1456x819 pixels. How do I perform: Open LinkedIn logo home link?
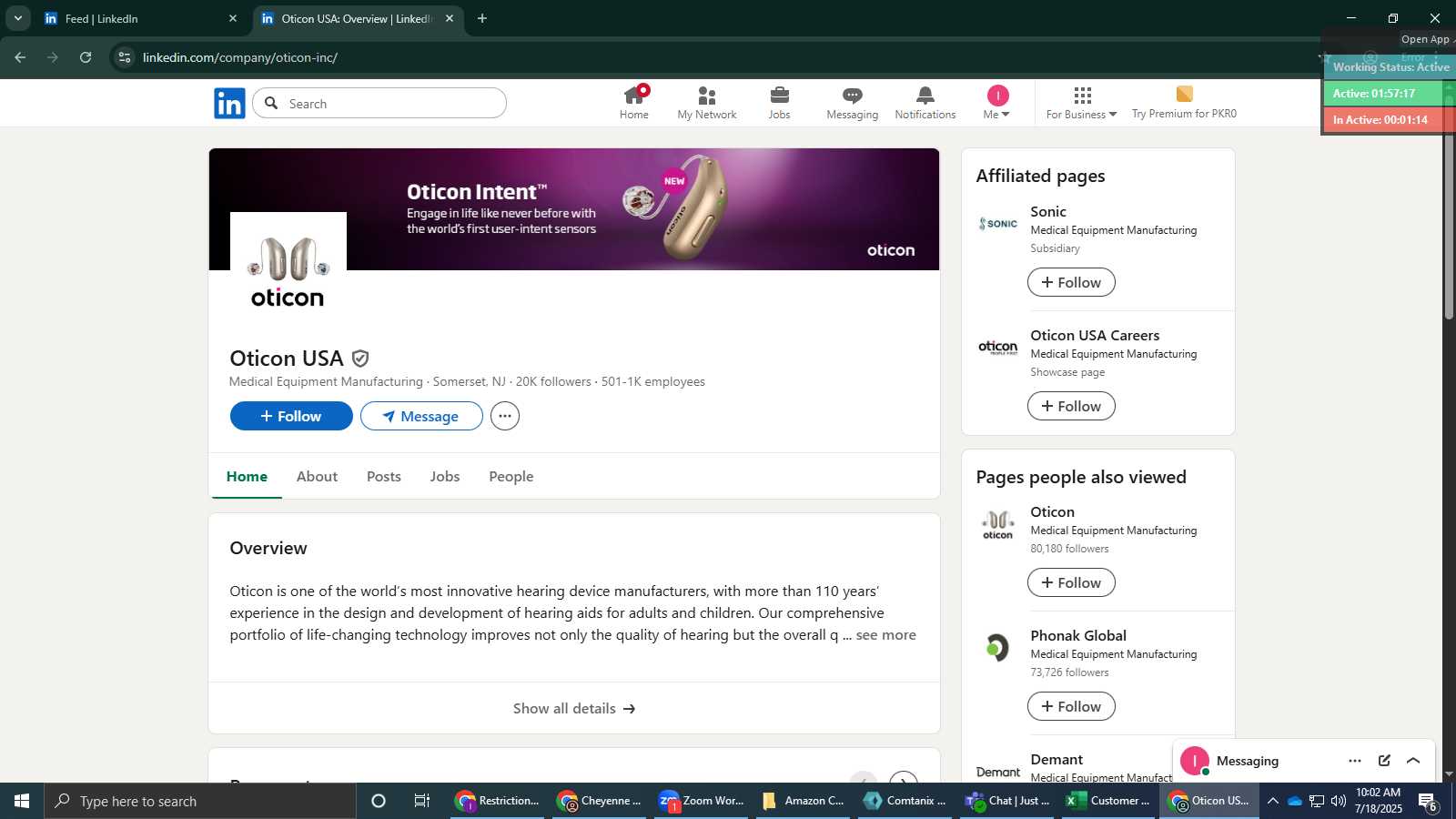(x=229, y=104)
